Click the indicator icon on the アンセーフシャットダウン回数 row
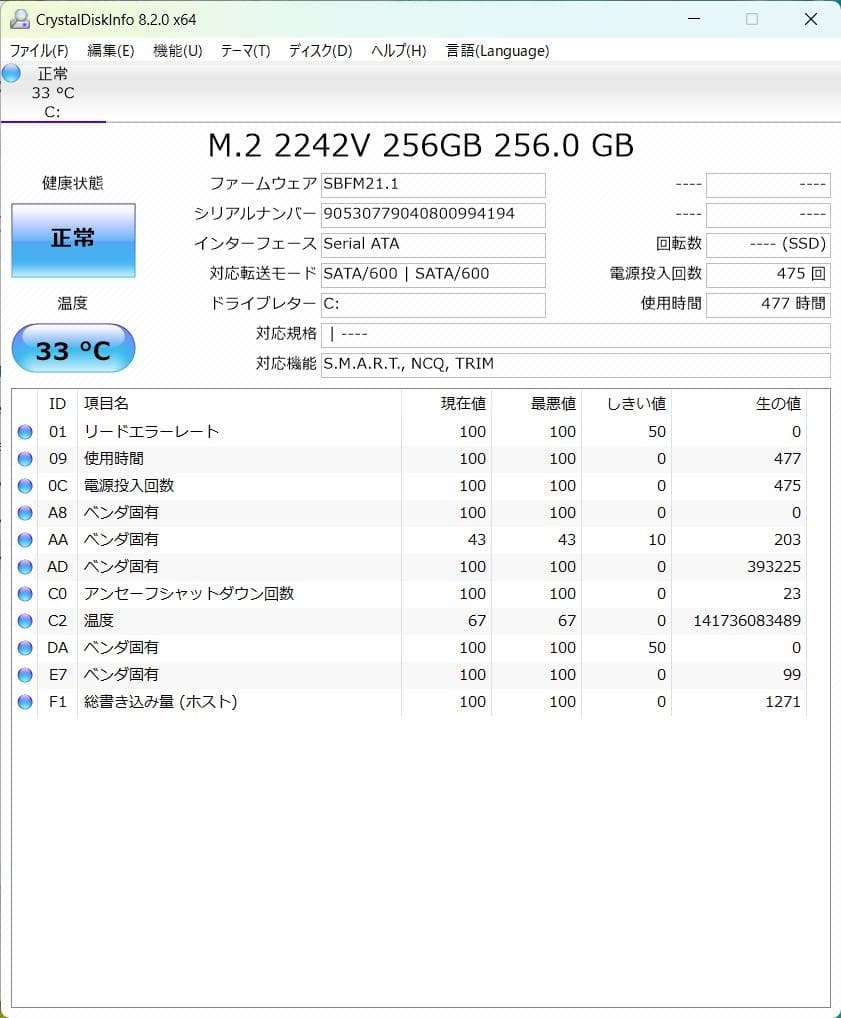Image resolution: width=841 pixels, height=1018 pixels. click(x=24, y=593)
